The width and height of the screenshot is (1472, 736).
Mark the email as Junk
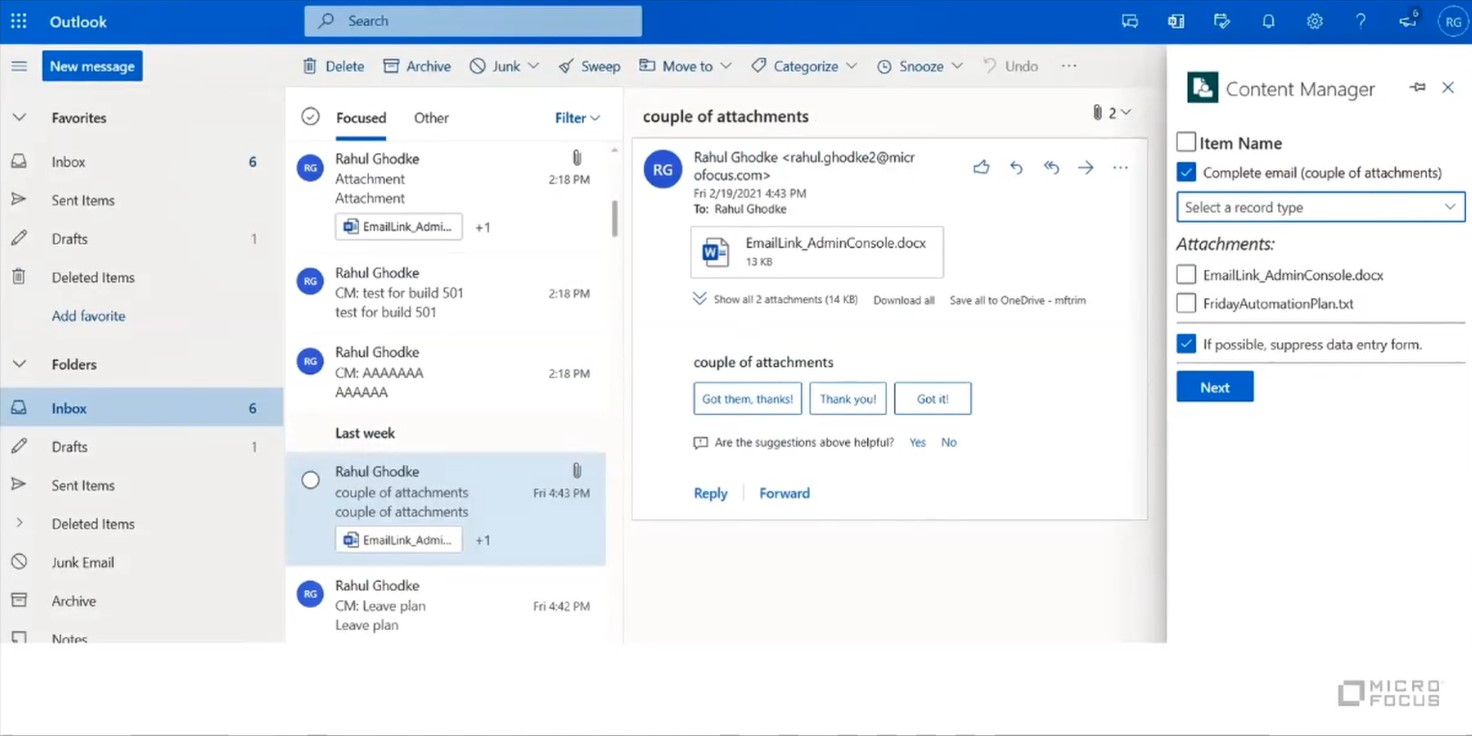point(496,66)
